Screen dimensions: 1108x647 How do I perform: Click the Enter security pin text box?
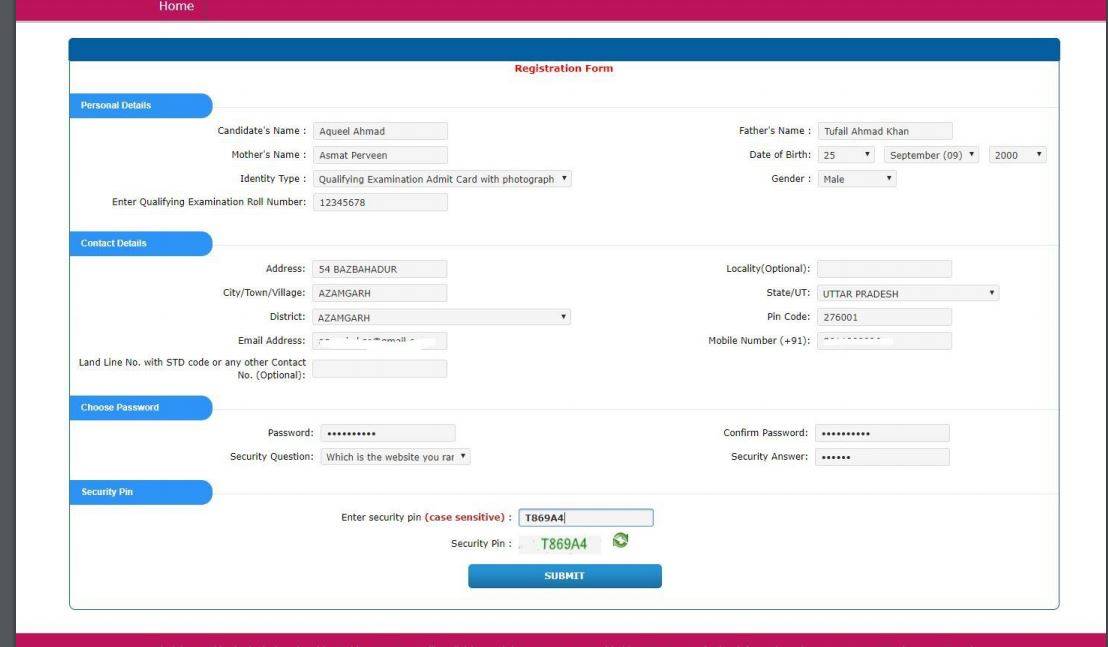pyautogui.click(x=585, y=518)
